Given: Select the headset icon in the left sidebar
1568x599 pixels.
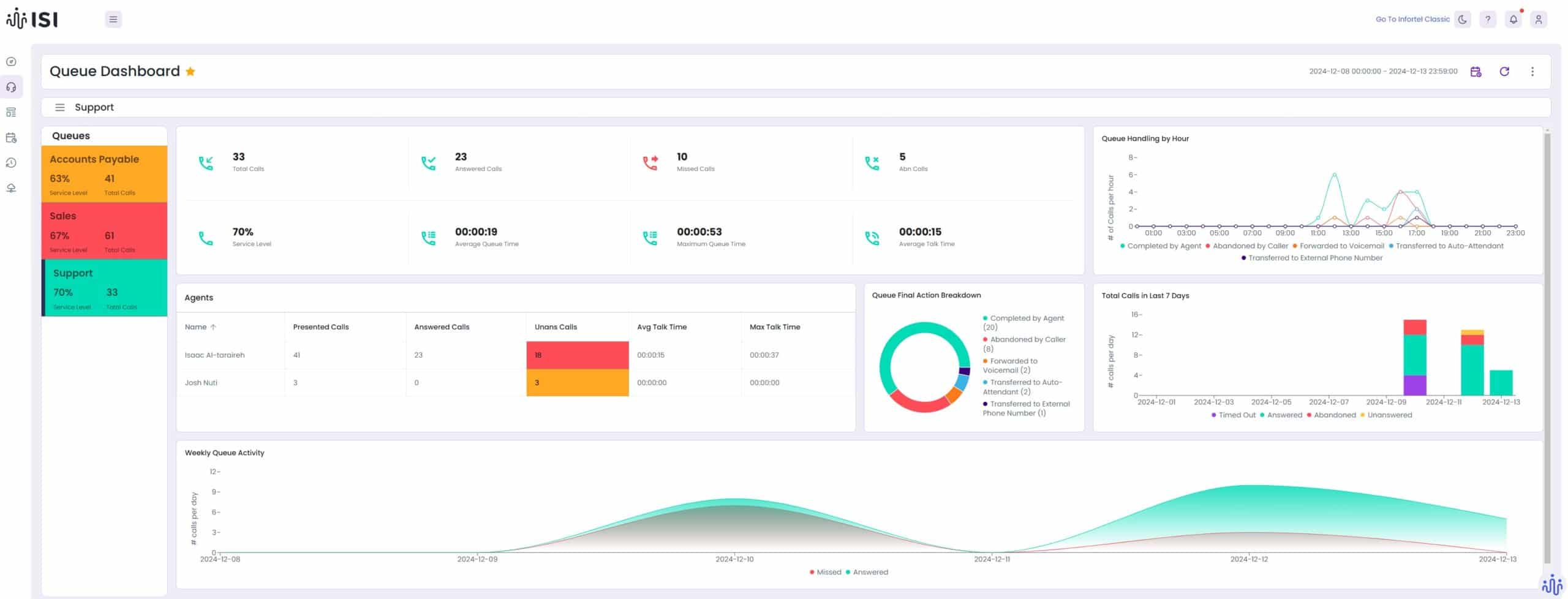Looking at the screenshot, I should point(11,88).
